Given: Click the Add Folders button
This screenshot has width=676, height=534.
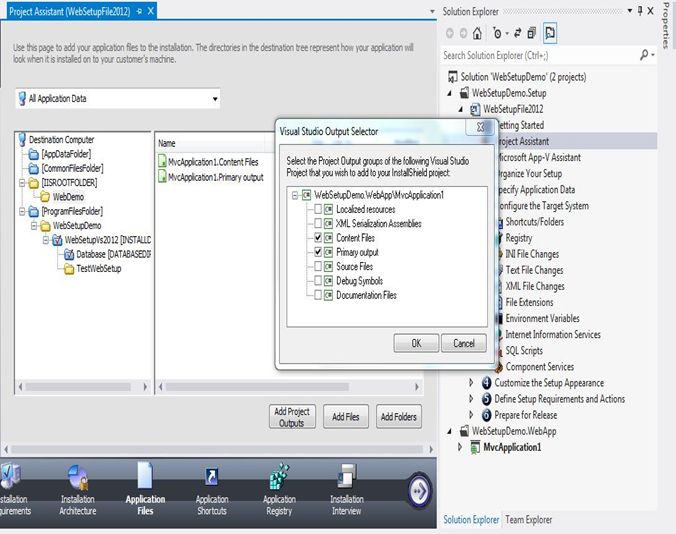Looking at the screenshot, I should (x=399, y=417).
